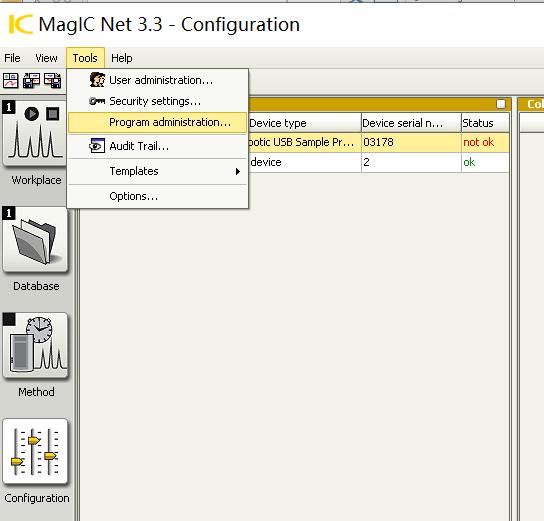Expand the Templates submenu

coord(158,171)
